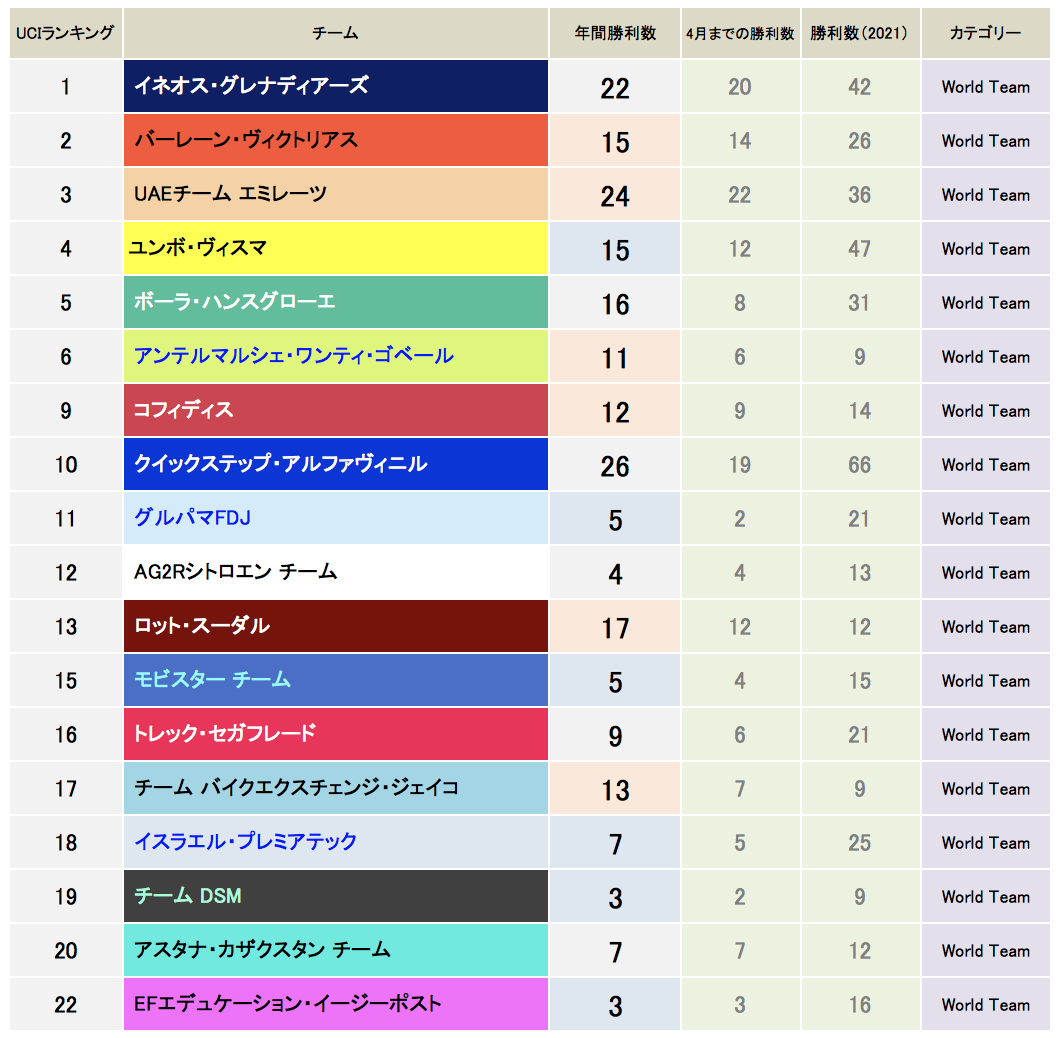Click World Team category for コフィディス row
Screen dimensions: 1058x1038
click(x=986, y=411)
